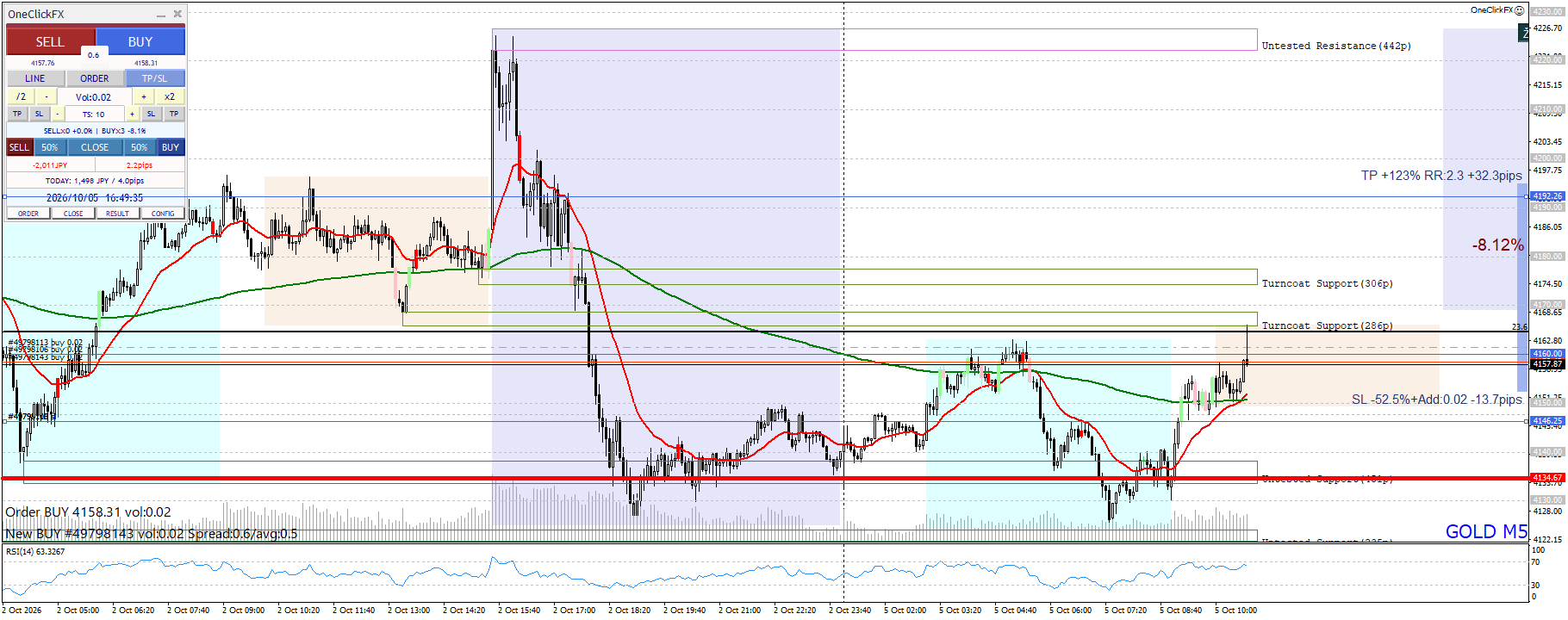1568x620 pixels.
Task: Toggle the ORDER mode in OneClickFX
Action: (95, 78)
